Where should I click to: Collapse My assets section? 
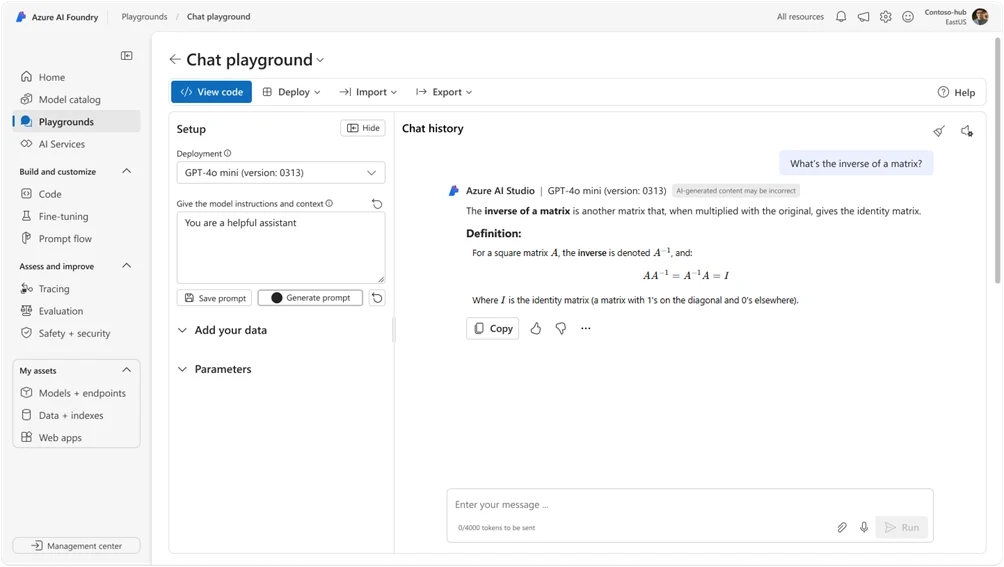point(127,370)
